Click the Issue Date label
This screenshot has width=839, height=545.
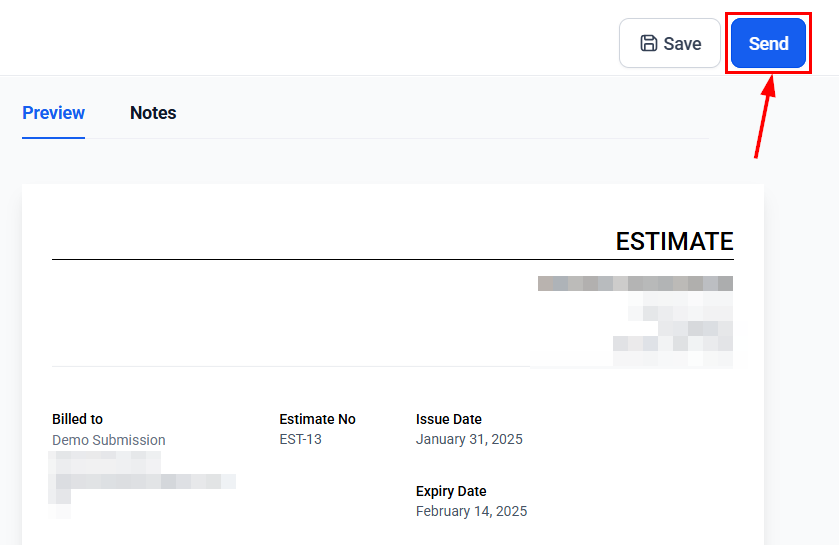tap(449, 419)
